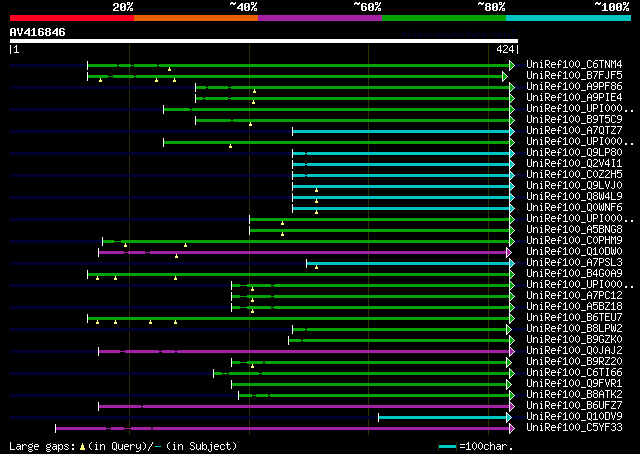Click the purple arrowhead on the UniRef100_Q10DW0 row
640x454 pixels.
[x=509, y=253]
